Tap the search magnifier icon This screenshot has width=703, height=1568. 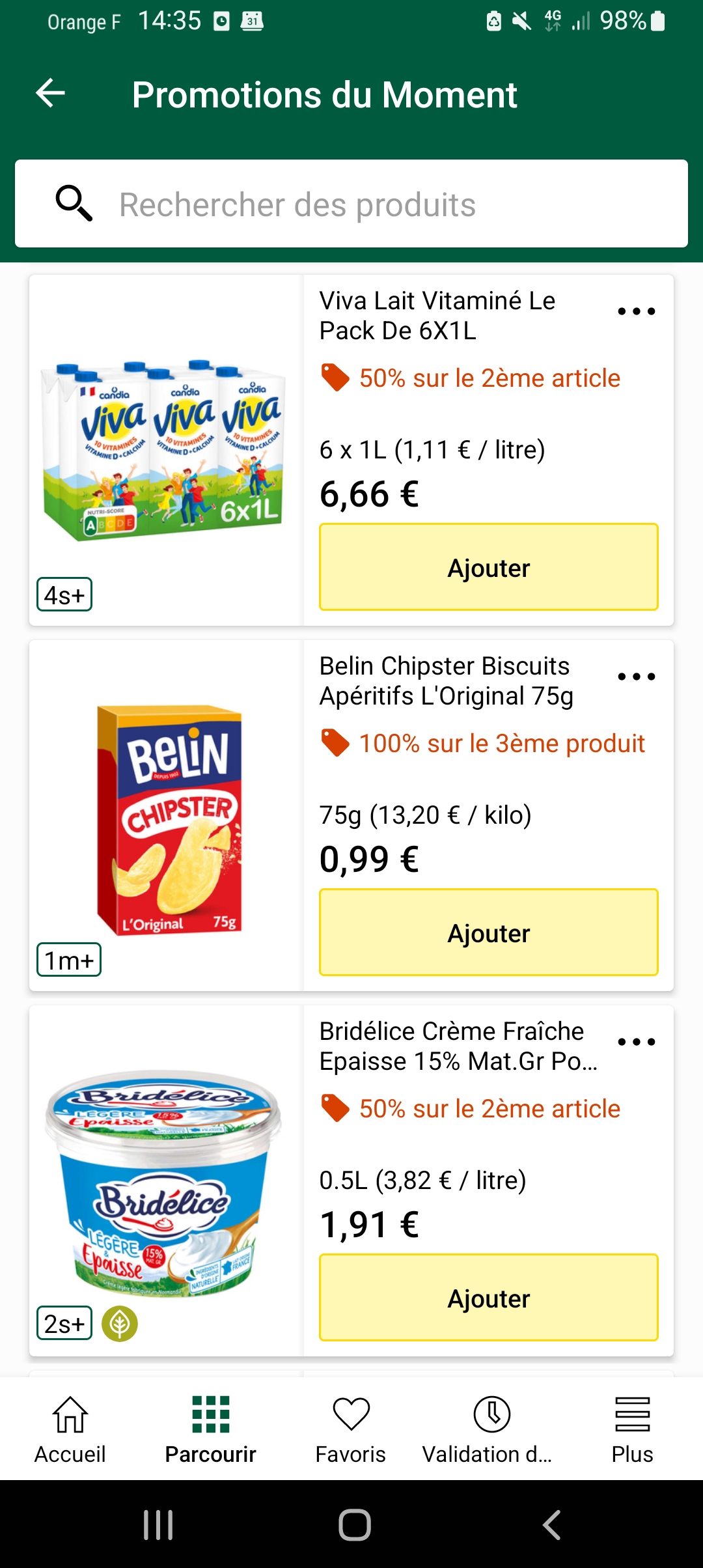[74, 204]
